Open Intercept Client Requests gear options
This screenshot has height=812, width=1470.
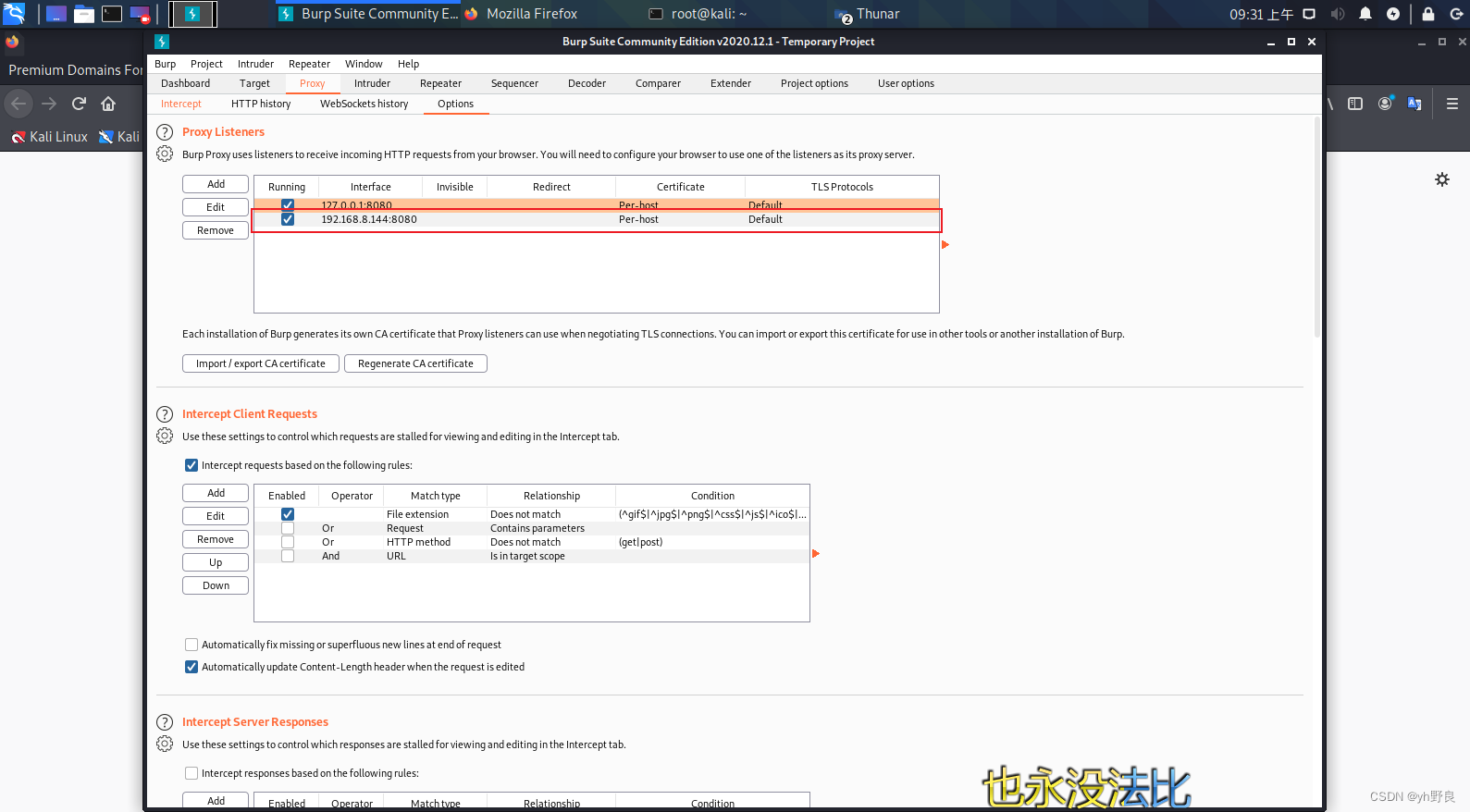point(165,437)
